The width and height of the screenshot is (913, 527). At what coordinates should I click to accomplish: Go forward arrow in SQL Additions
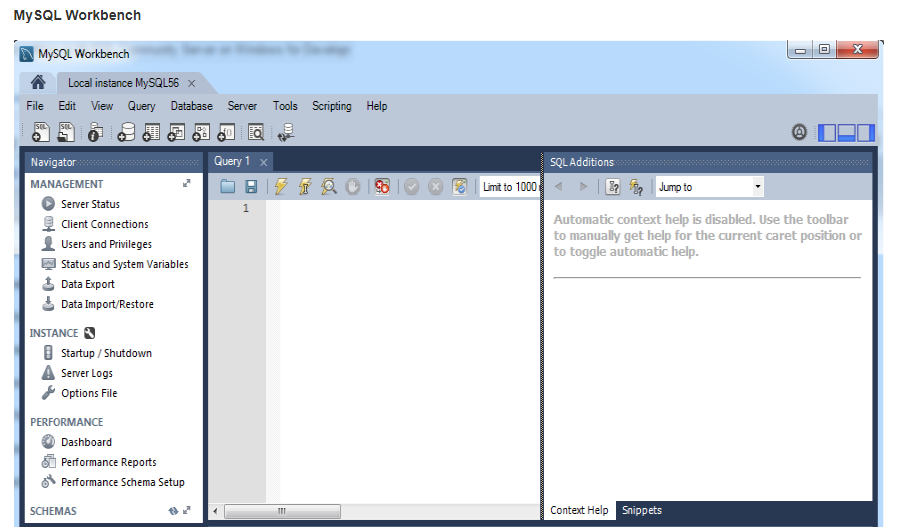583,186
